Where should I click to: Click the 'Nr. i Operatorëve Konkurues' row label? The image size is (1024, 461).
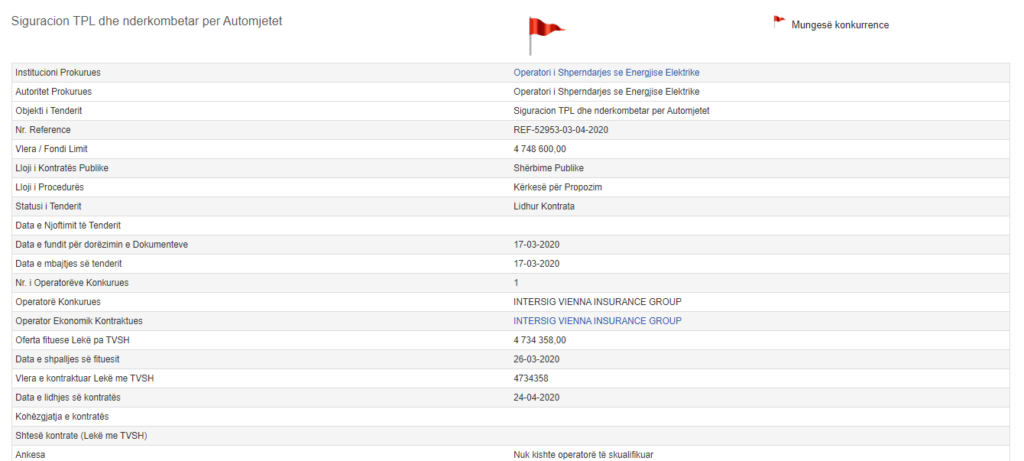click(x=71, y=283)
